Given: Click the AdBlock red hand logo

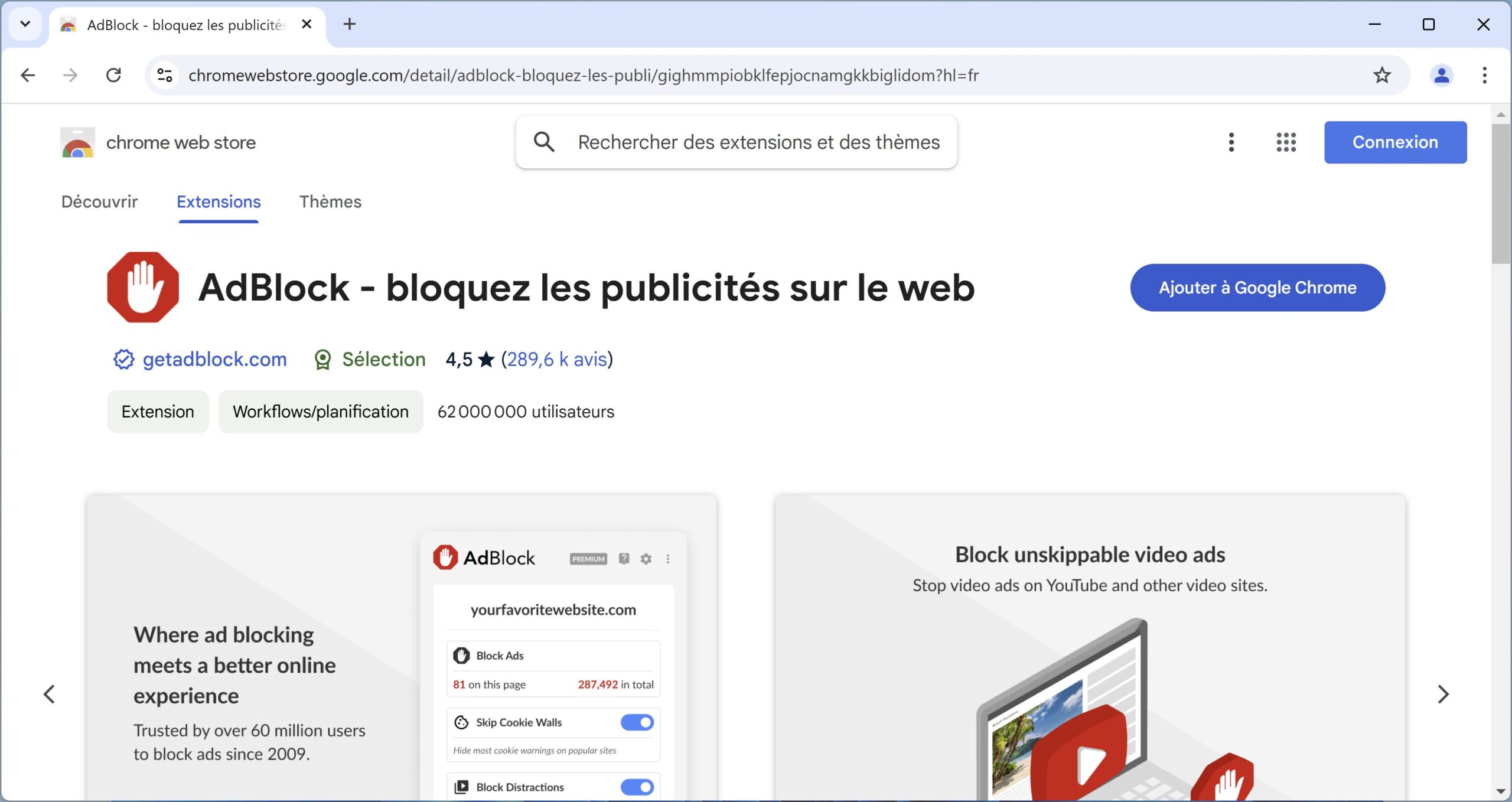Looking at the screenshot, I should [143, 287].
